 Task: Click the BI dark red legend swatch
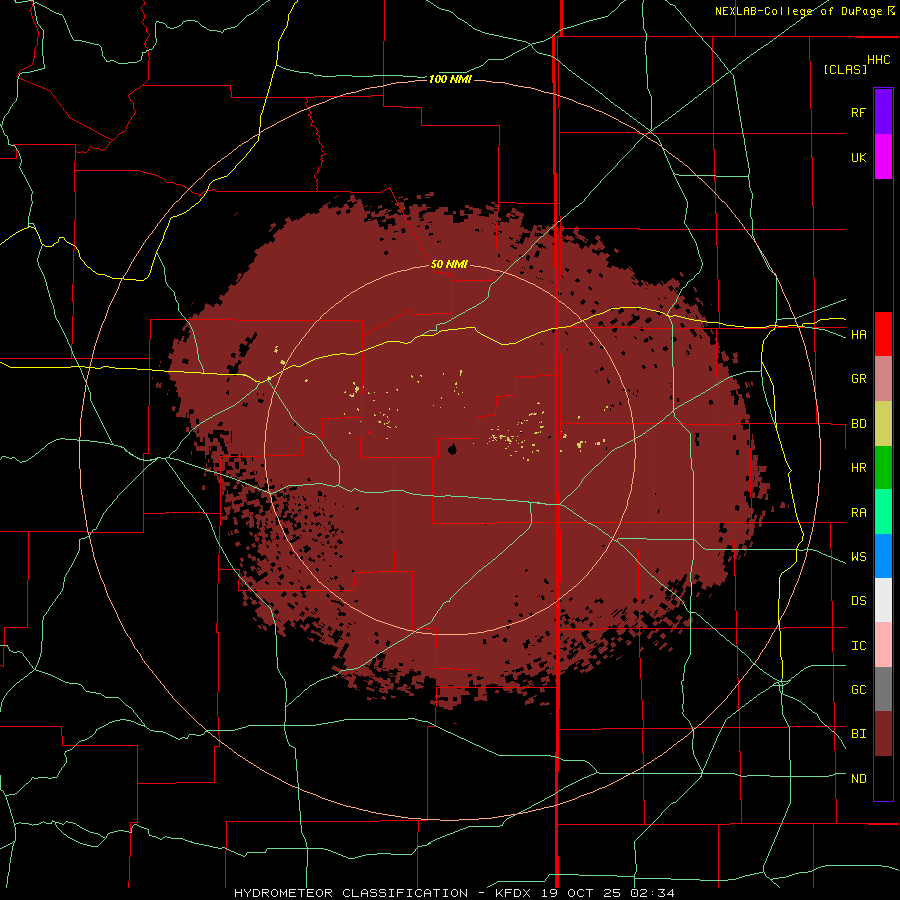(x=883, y=734)
